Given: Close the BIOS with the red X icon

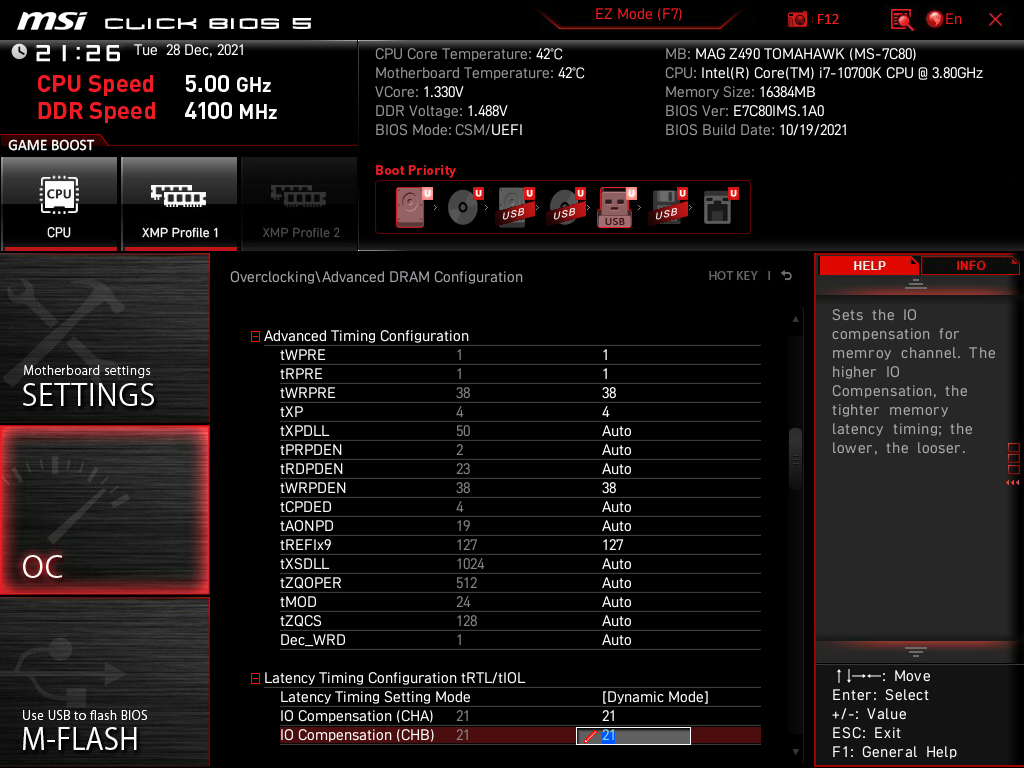Looking at the screenshot, I should pyautogui.click(x=995, y=20).
